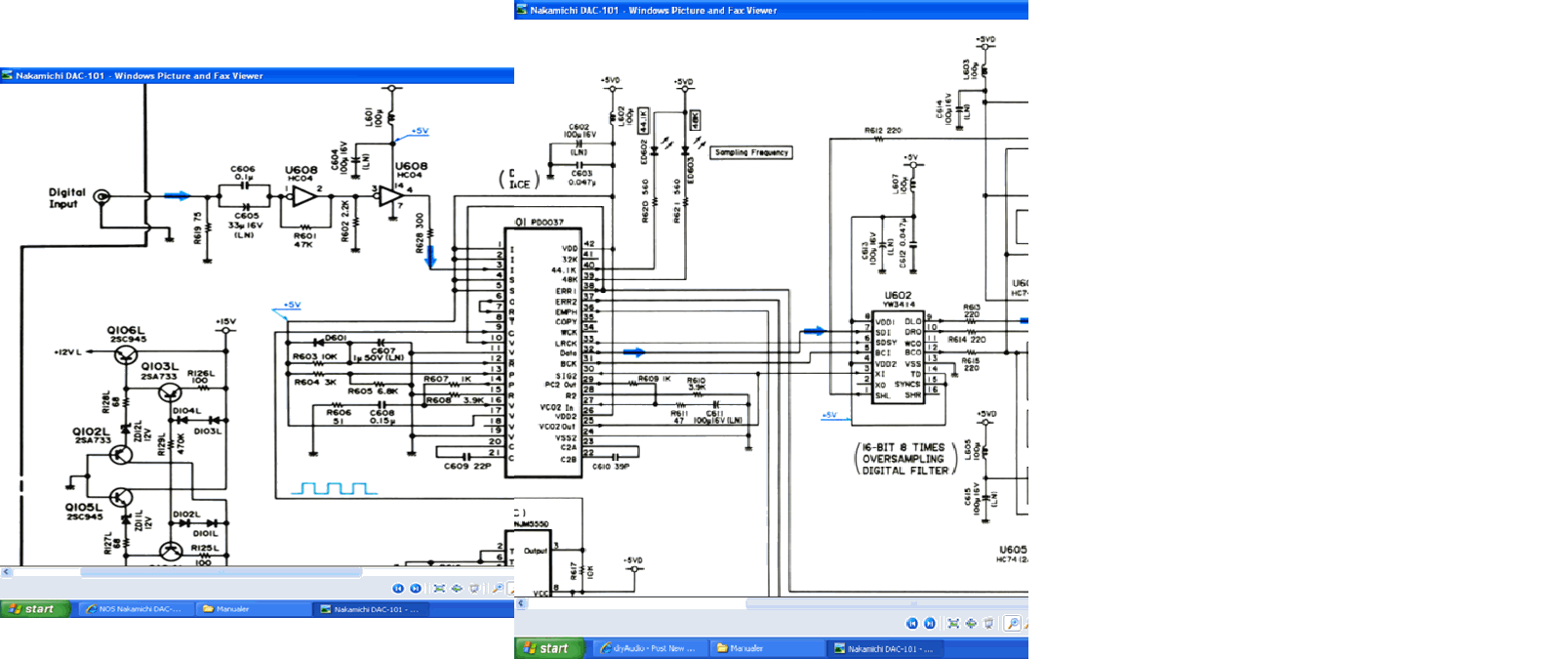Click the 'U602' chip label
This screenshot has width=1568, height=659.
898,295
